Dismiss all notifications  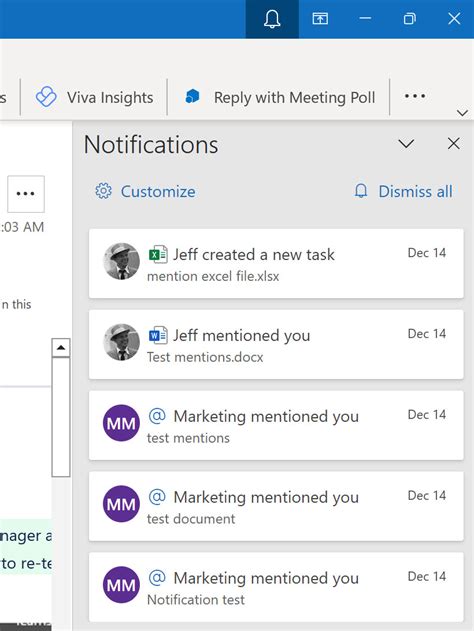[415, 192]
